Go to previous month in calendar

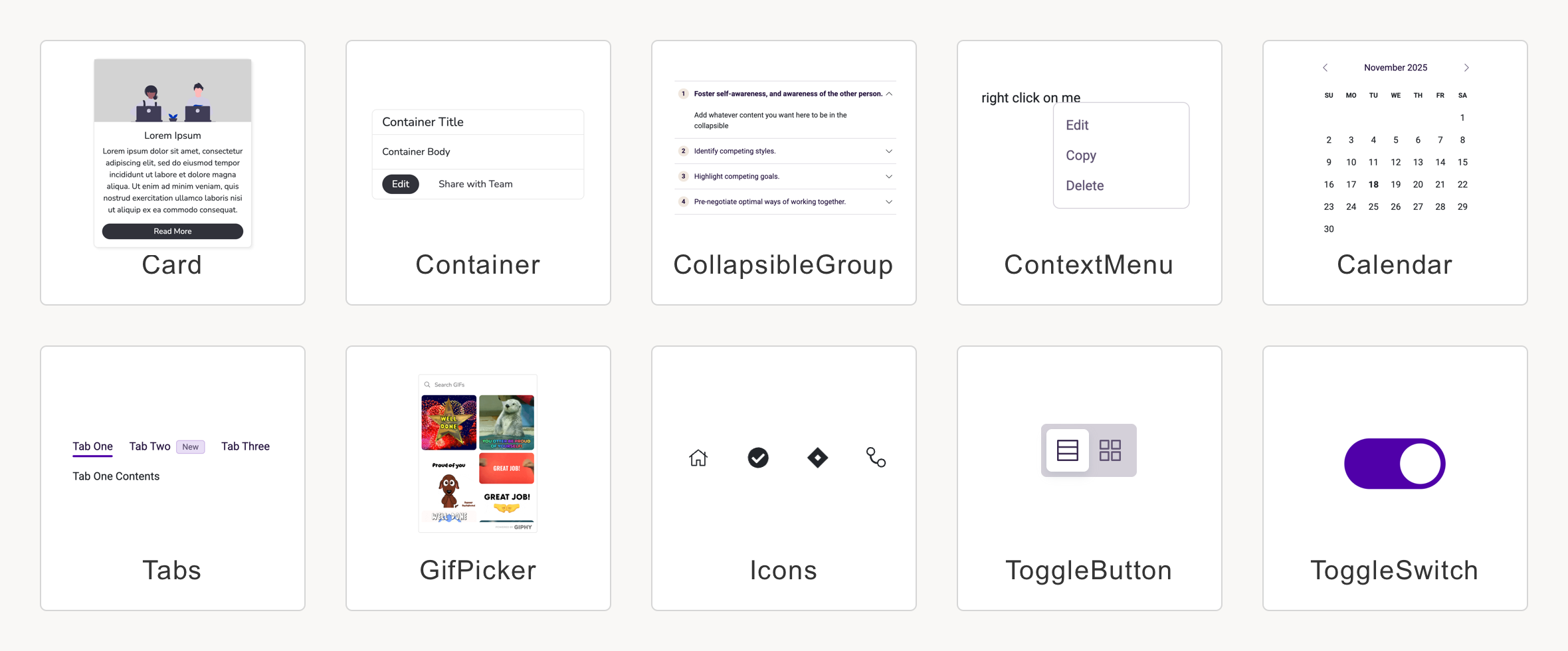1325,68
